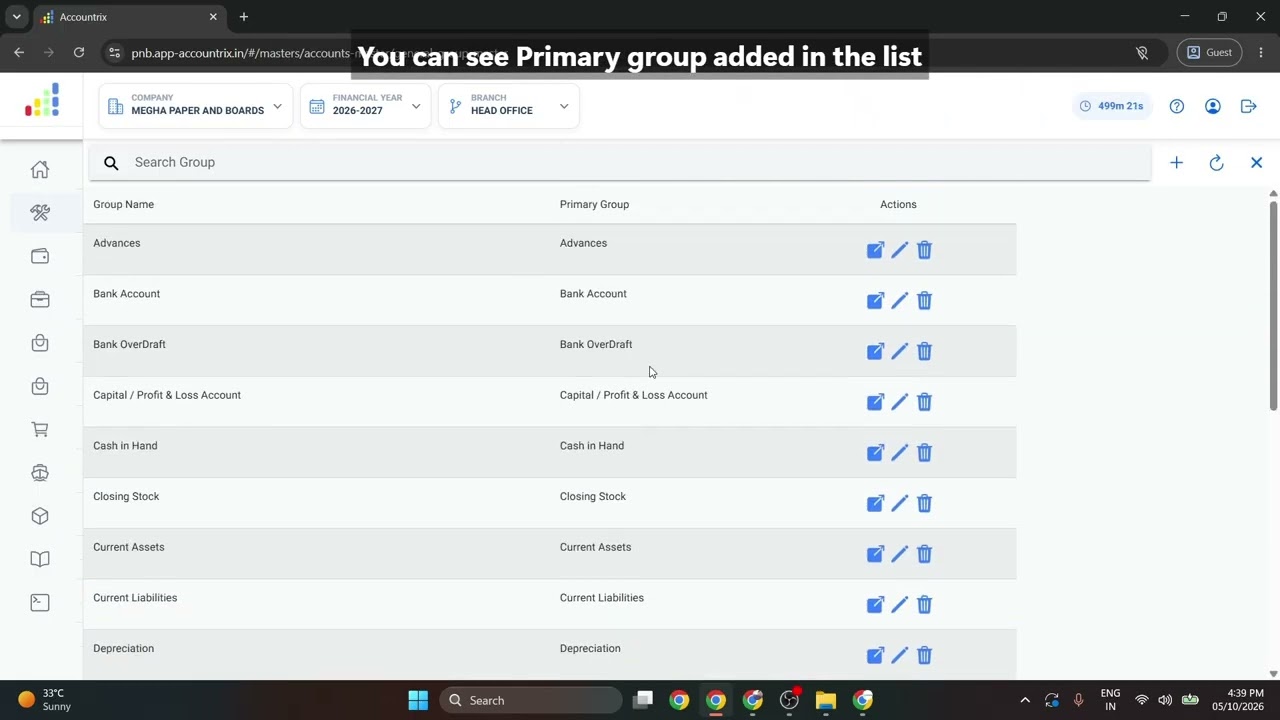The width and height of the screenshot is (1280, 720).
Task: Delete the Current Liabilities group
Action: pos(924,604)
